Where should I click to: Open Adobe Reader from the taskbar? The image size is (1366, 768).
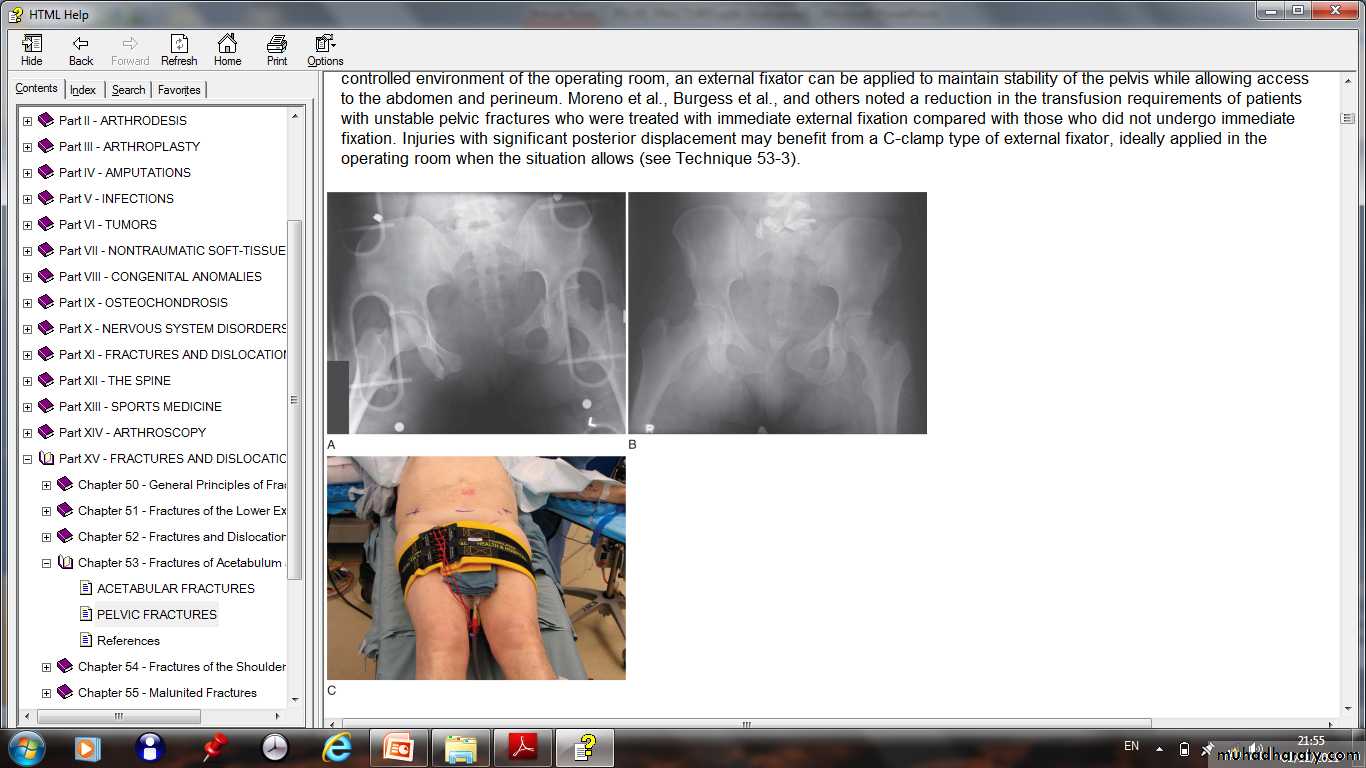pos(523,747)
